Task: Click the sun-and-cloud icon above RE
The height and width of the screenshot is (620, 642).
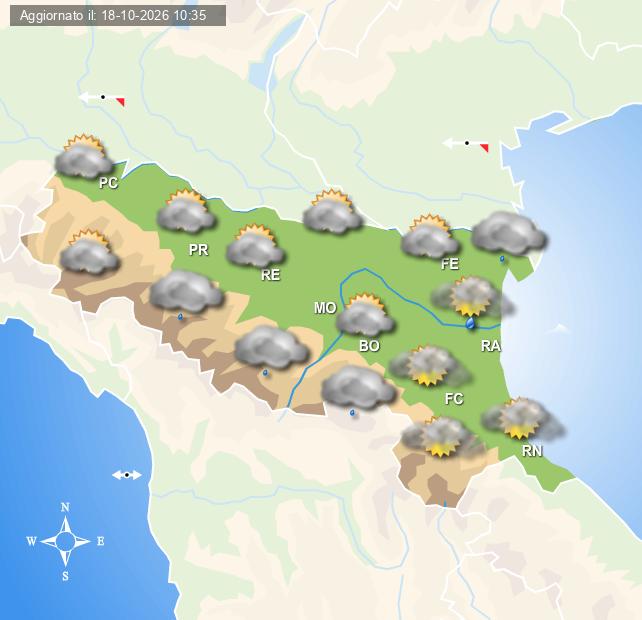Action: pos(256,246)
